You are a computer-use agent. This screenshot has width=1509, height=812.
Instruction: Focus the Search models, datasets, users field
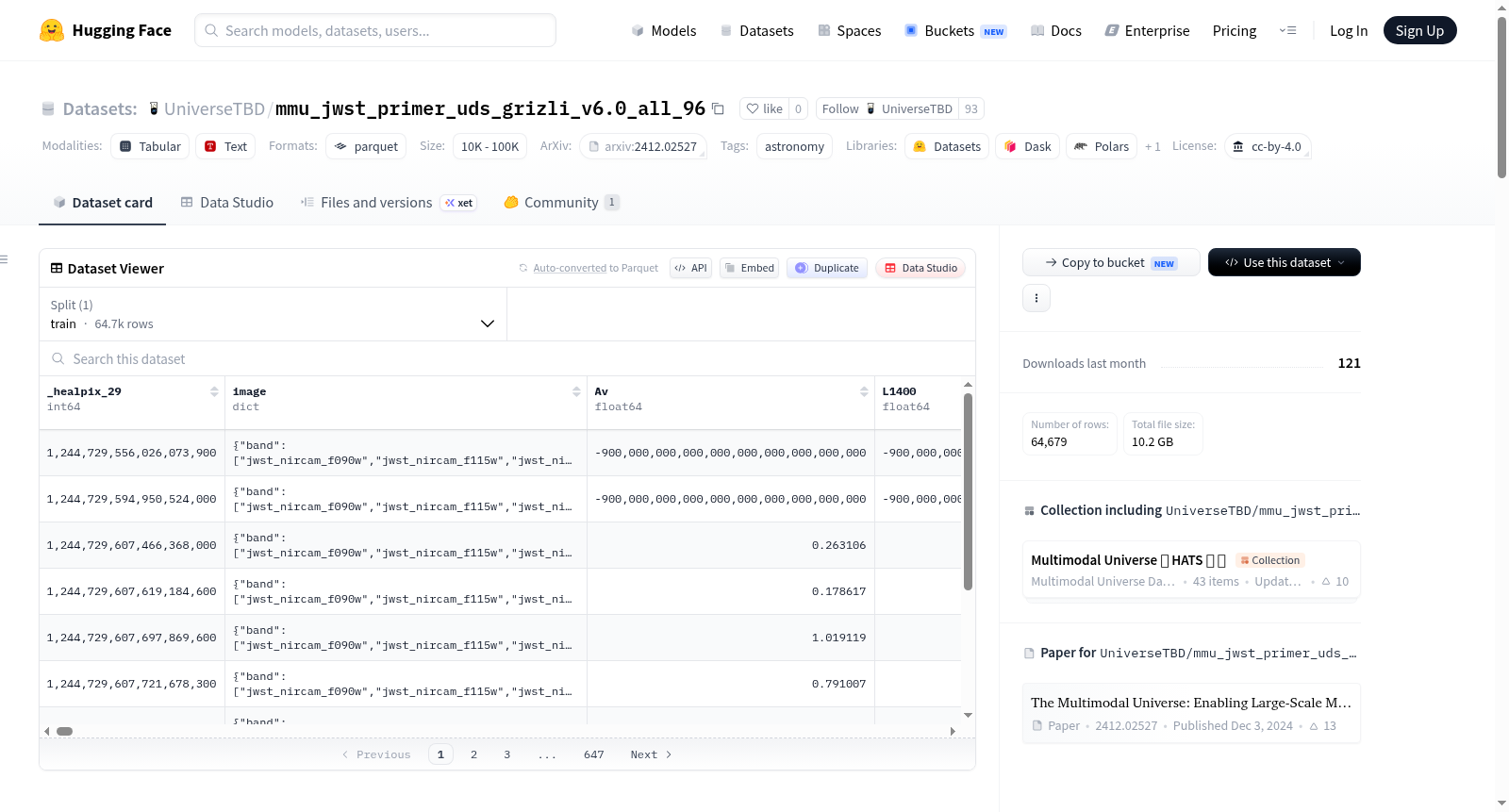375,30
